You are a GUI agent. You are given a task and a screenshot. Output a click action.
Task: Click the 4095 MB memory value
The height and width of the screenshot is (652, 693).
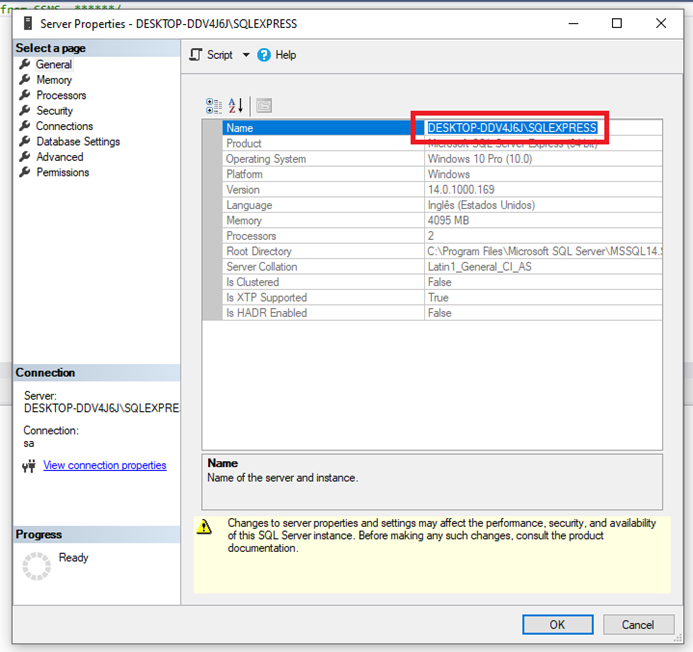tap(448, 221)
